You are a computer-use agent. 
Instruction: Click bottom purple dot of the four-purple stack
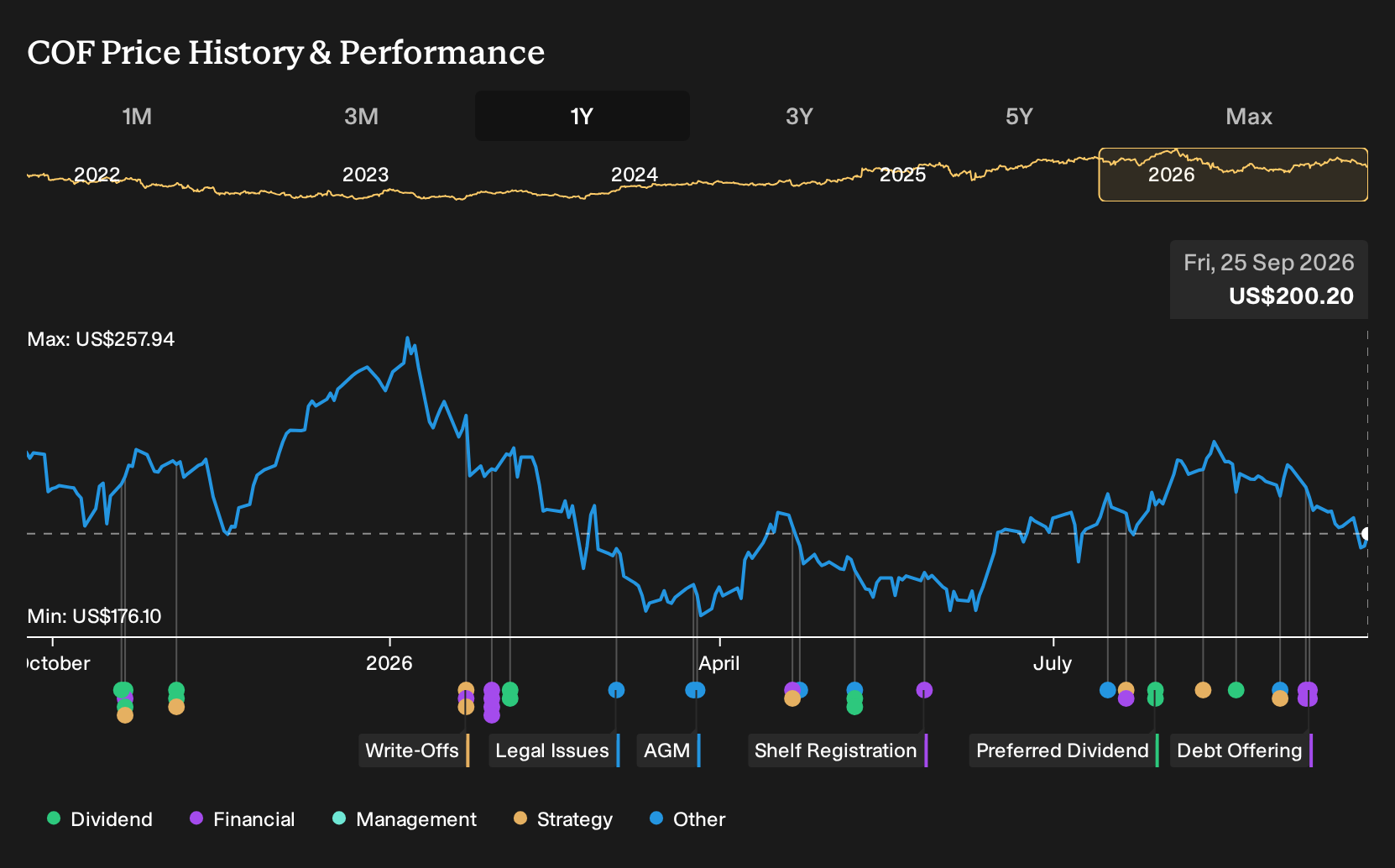(492, 715)
